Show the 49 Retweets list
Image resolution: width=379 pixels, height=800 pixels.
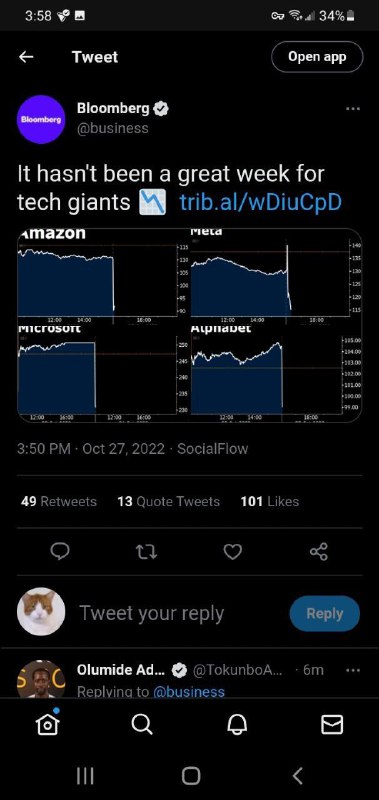[x=59, y=502]
